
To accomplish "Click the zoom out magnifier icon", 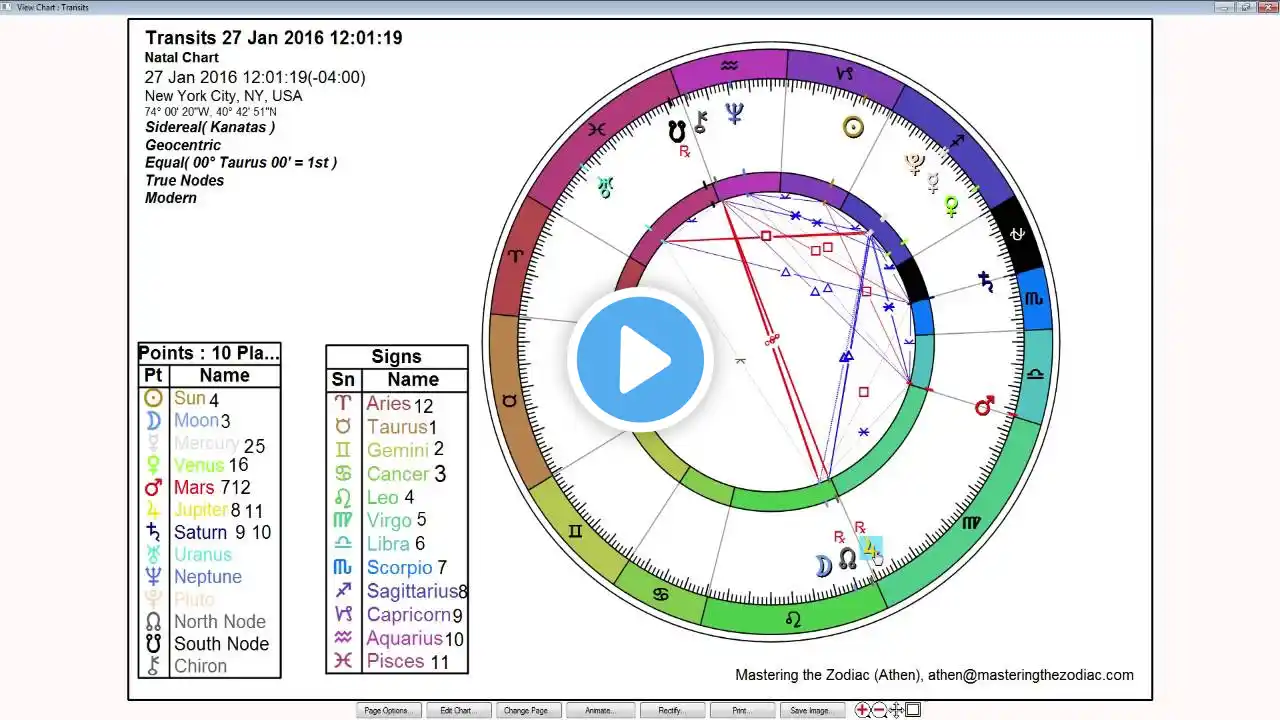I will click(x=879, y=710).
